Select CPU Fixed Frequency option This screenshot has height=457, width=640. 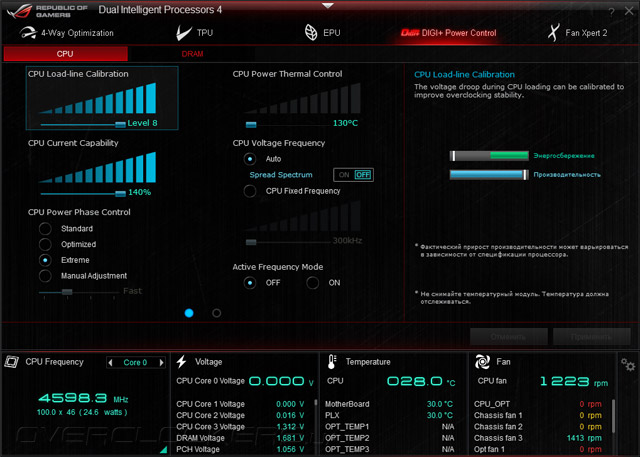pyautogui.click(x=250, y=191)
